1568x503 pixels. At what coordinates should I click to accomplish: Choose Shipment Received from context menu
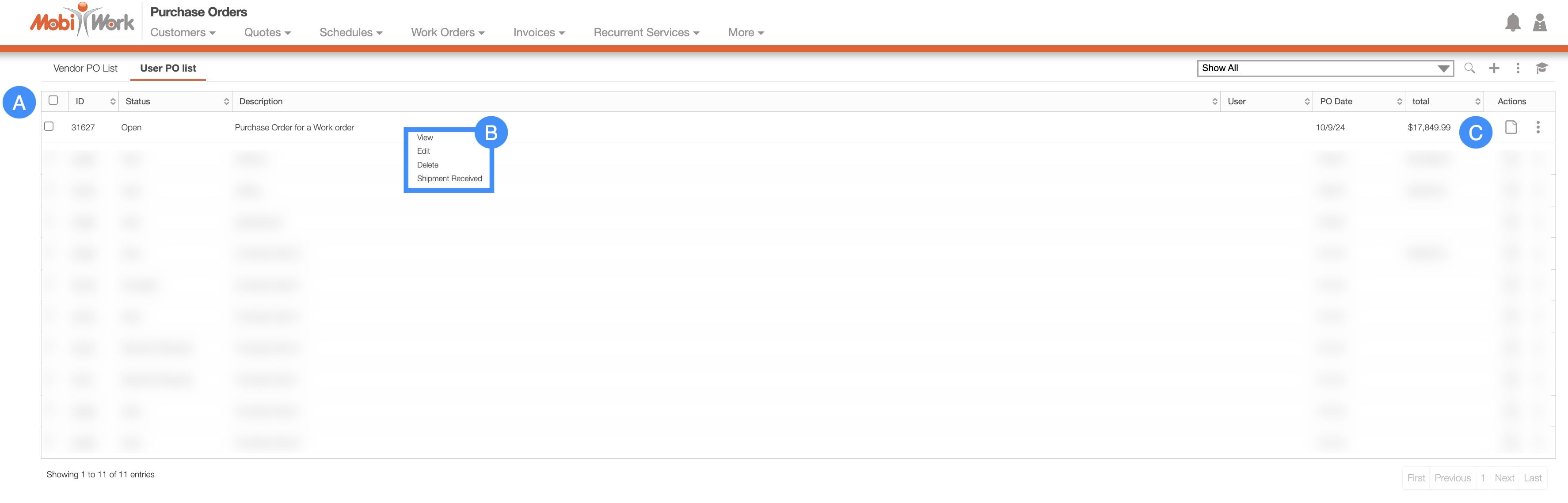[x=449, y=179]
